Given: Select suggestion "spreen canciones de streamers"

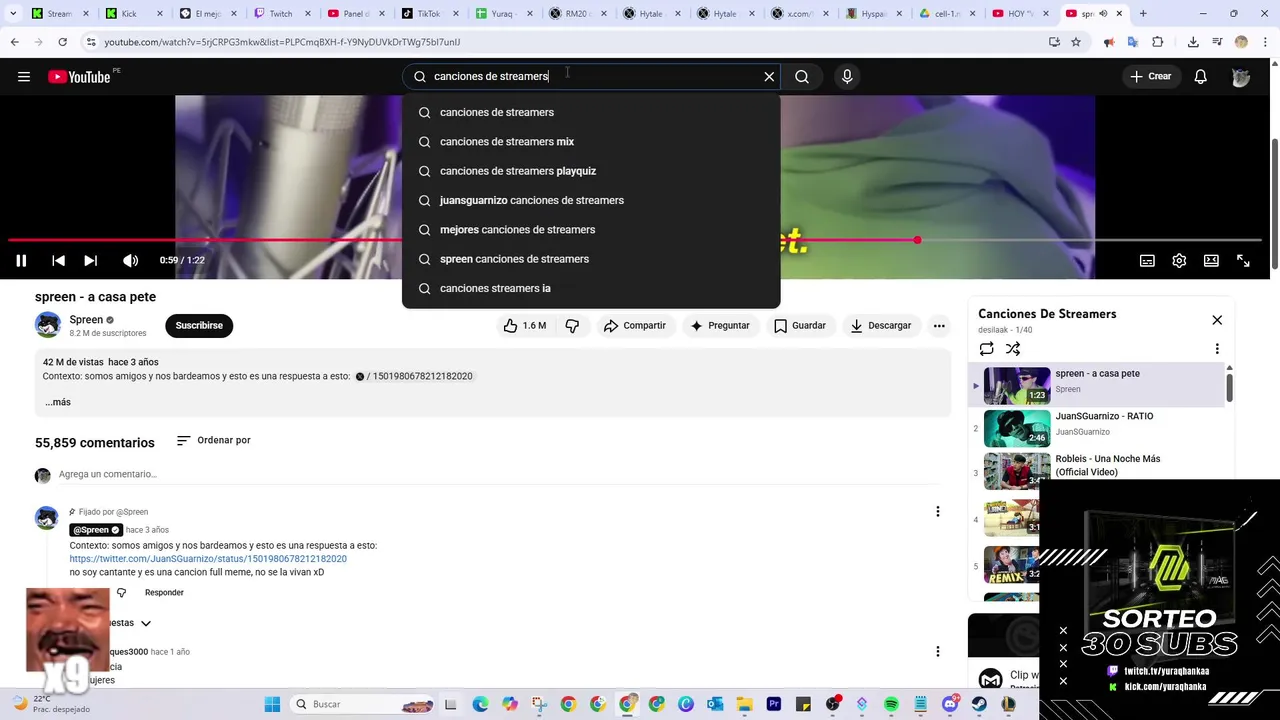Looking at the screenshot, I should 591,259.
